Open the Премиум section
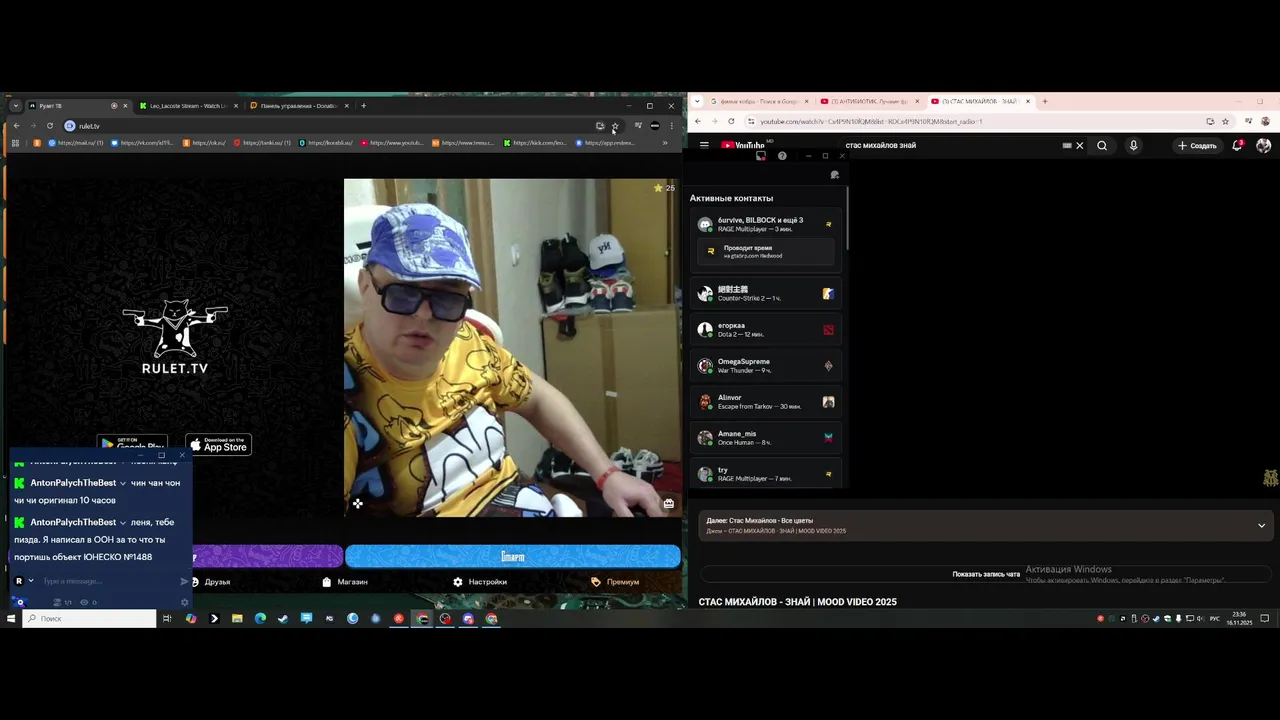1280x720 pixels. 615,582
